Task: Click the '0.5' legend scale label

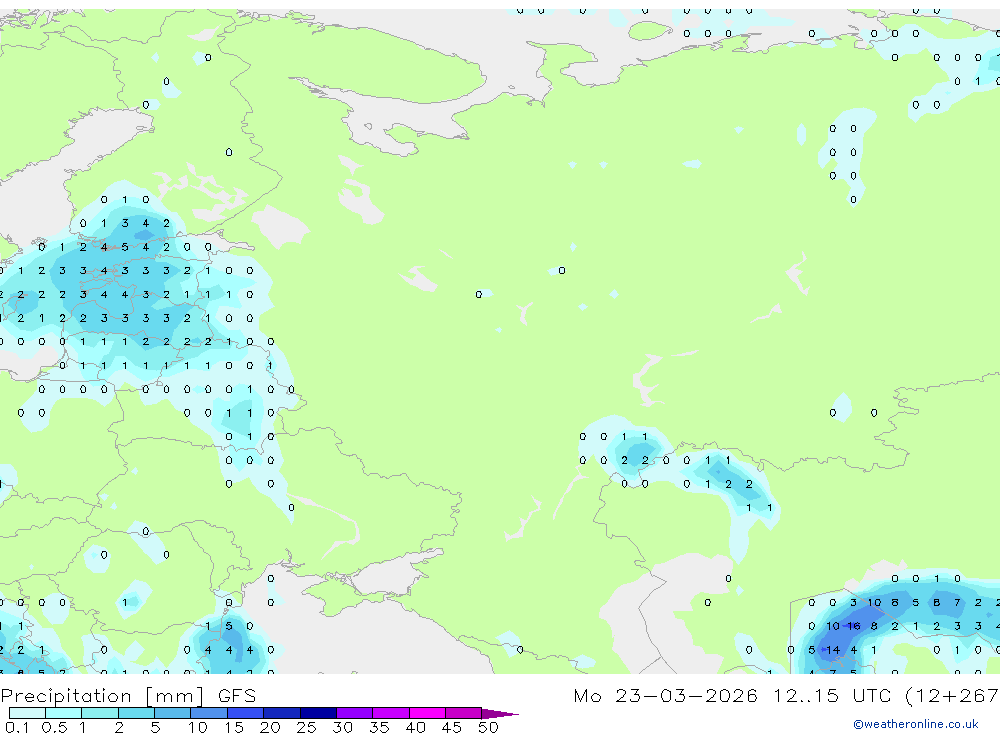Action: 54,727
